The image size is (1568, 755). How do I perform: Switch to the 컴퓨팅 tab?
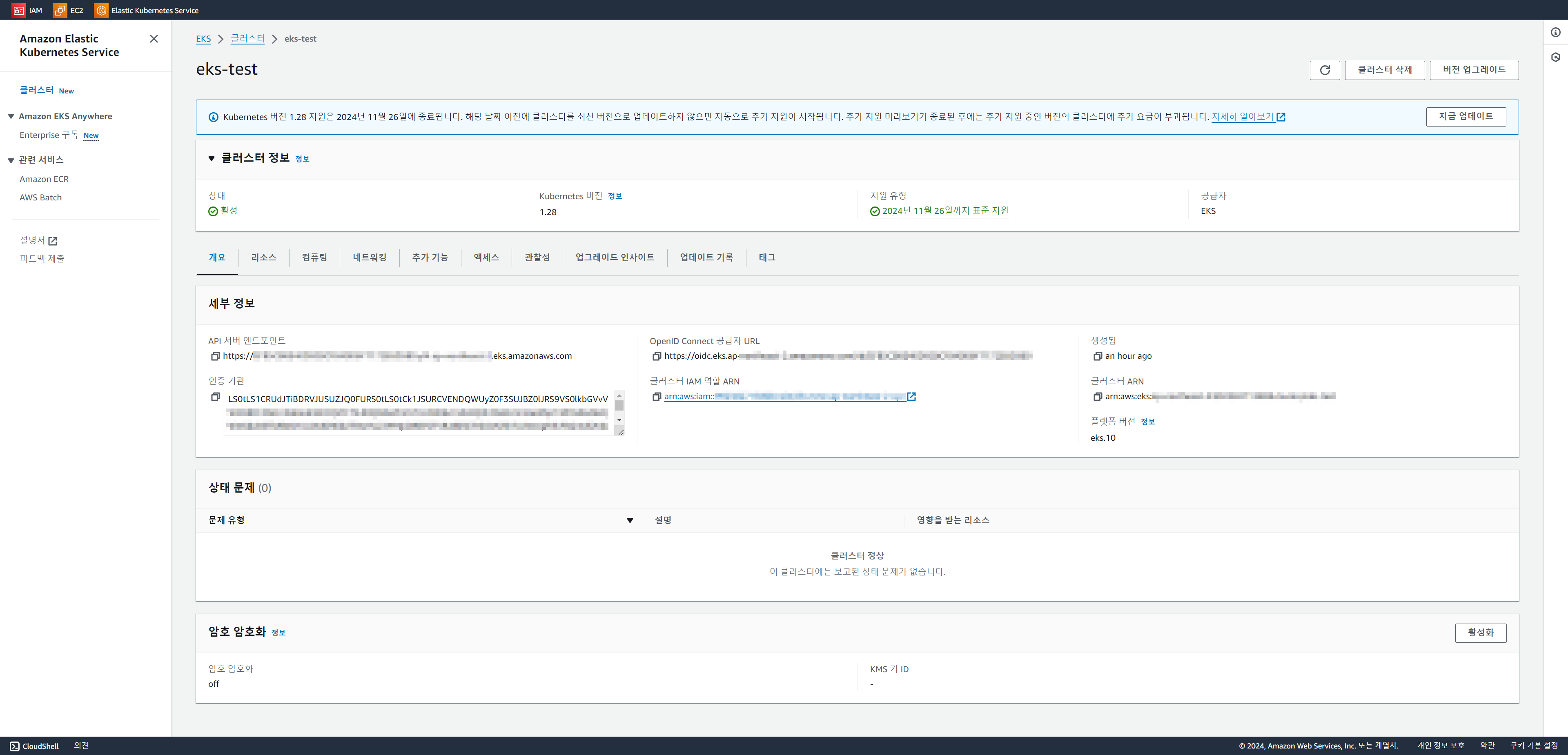coord(314,258)
